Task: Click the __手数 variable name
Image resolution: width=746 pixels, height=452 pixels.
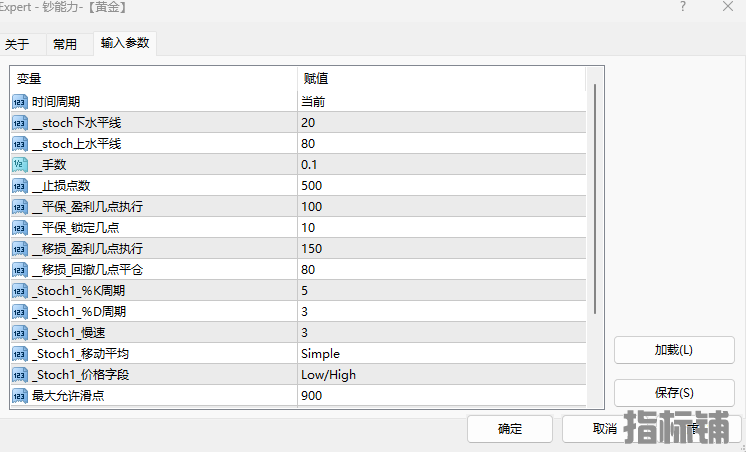Action: pos(49,165)
